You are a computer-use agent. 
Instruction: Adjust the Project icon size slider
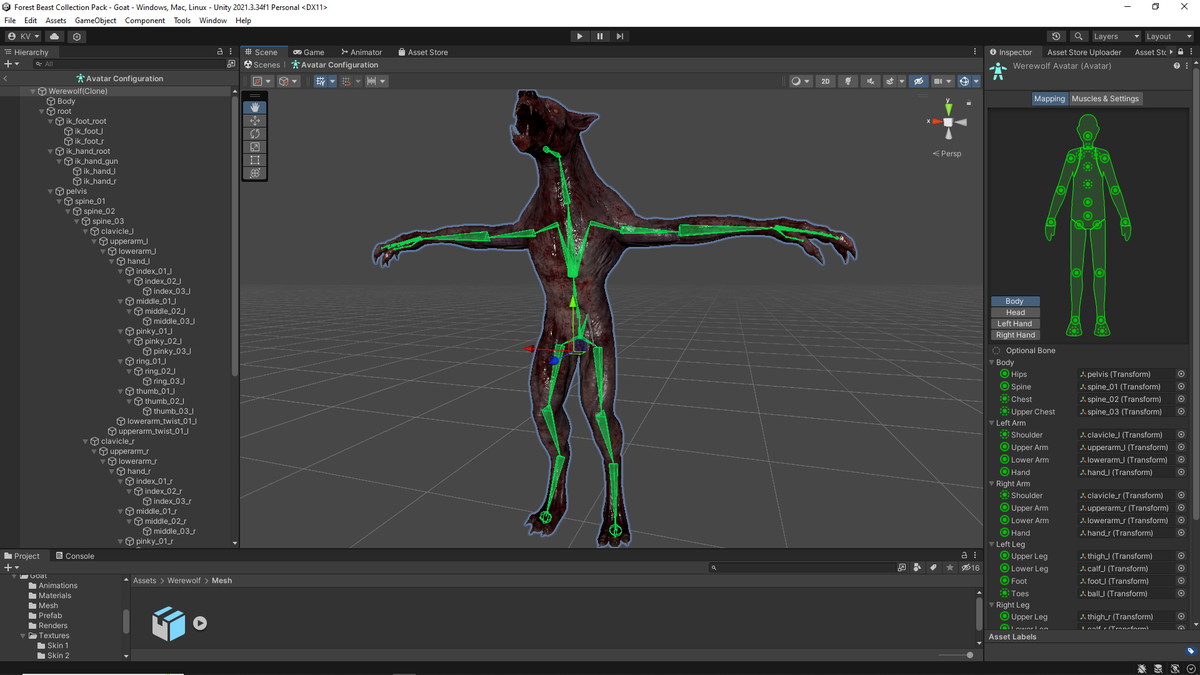(968, 655)
